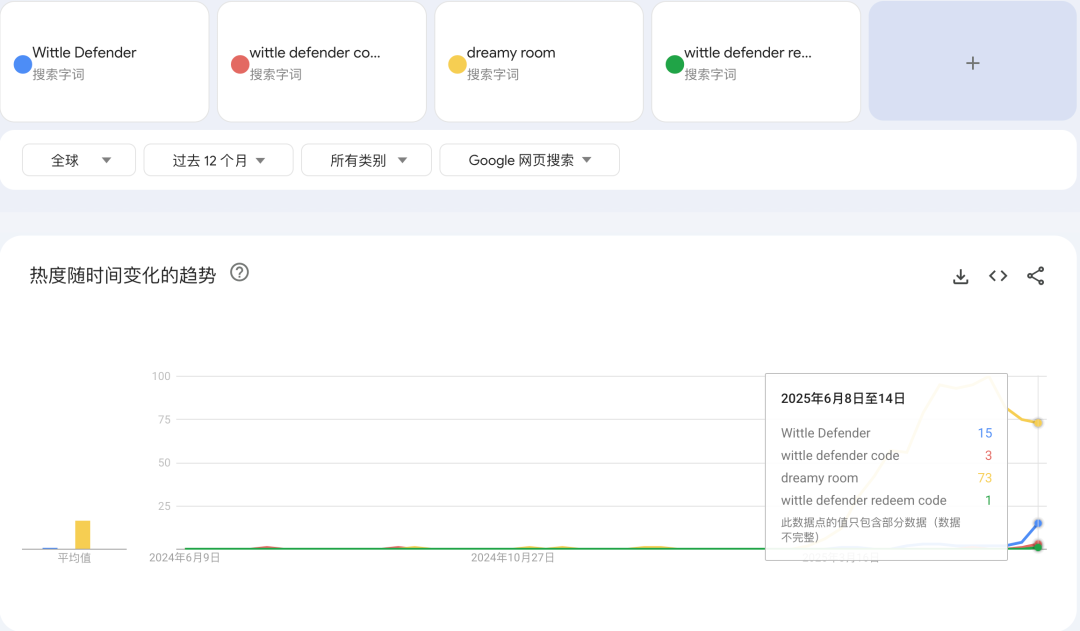
Task: Expand the 过去 12 个月 time range selector
Action: pos(217,159)
